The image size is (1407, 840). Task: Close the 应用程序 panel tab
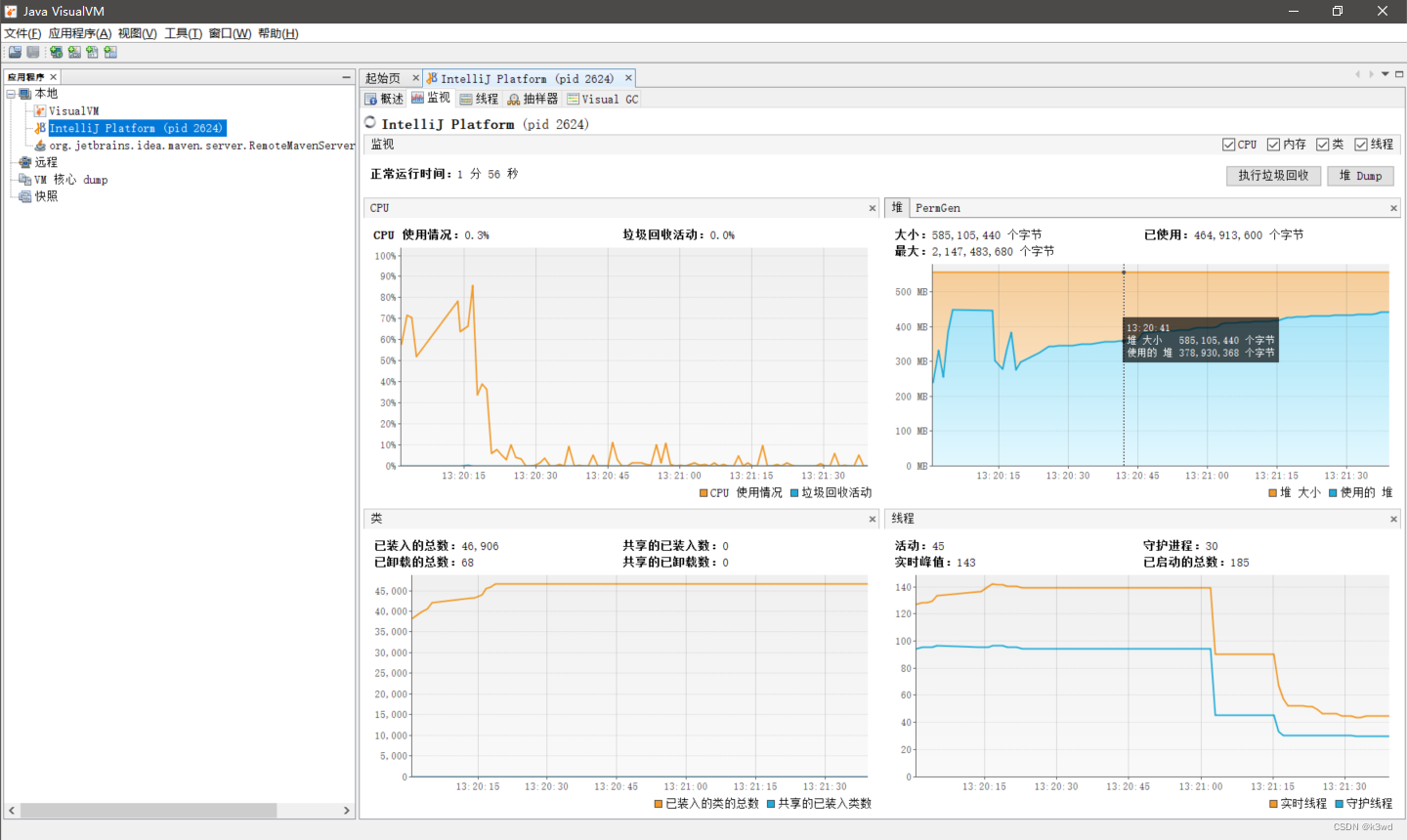click(x=54, y=77)
